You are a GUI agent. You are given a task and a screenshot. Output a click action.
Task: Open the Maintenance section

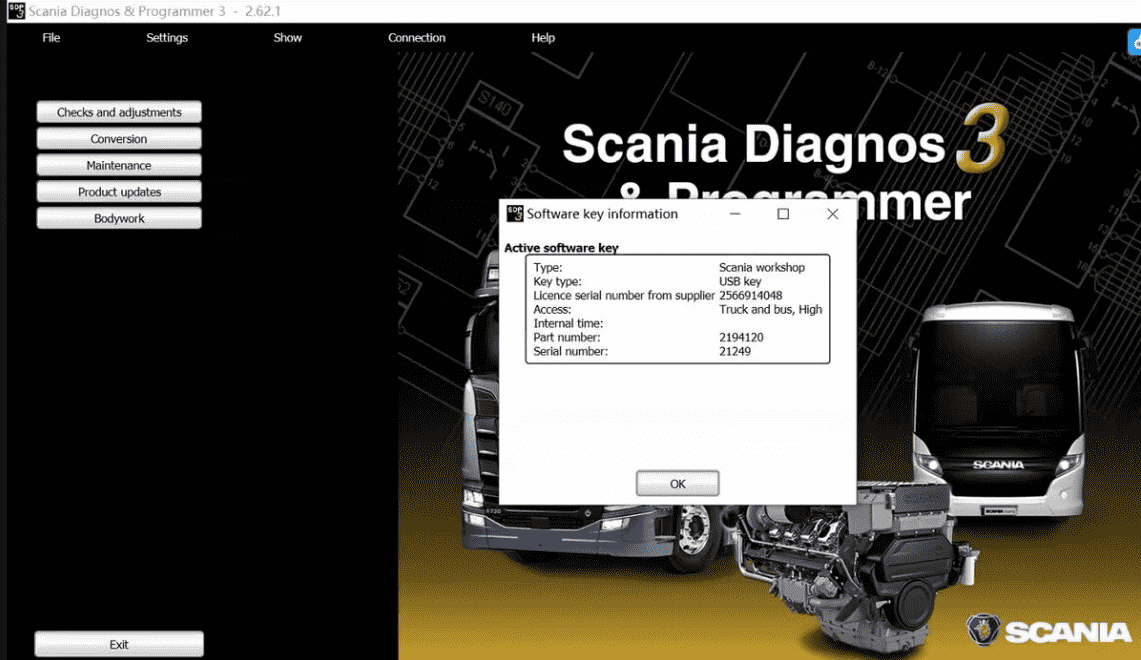[119, 165]
